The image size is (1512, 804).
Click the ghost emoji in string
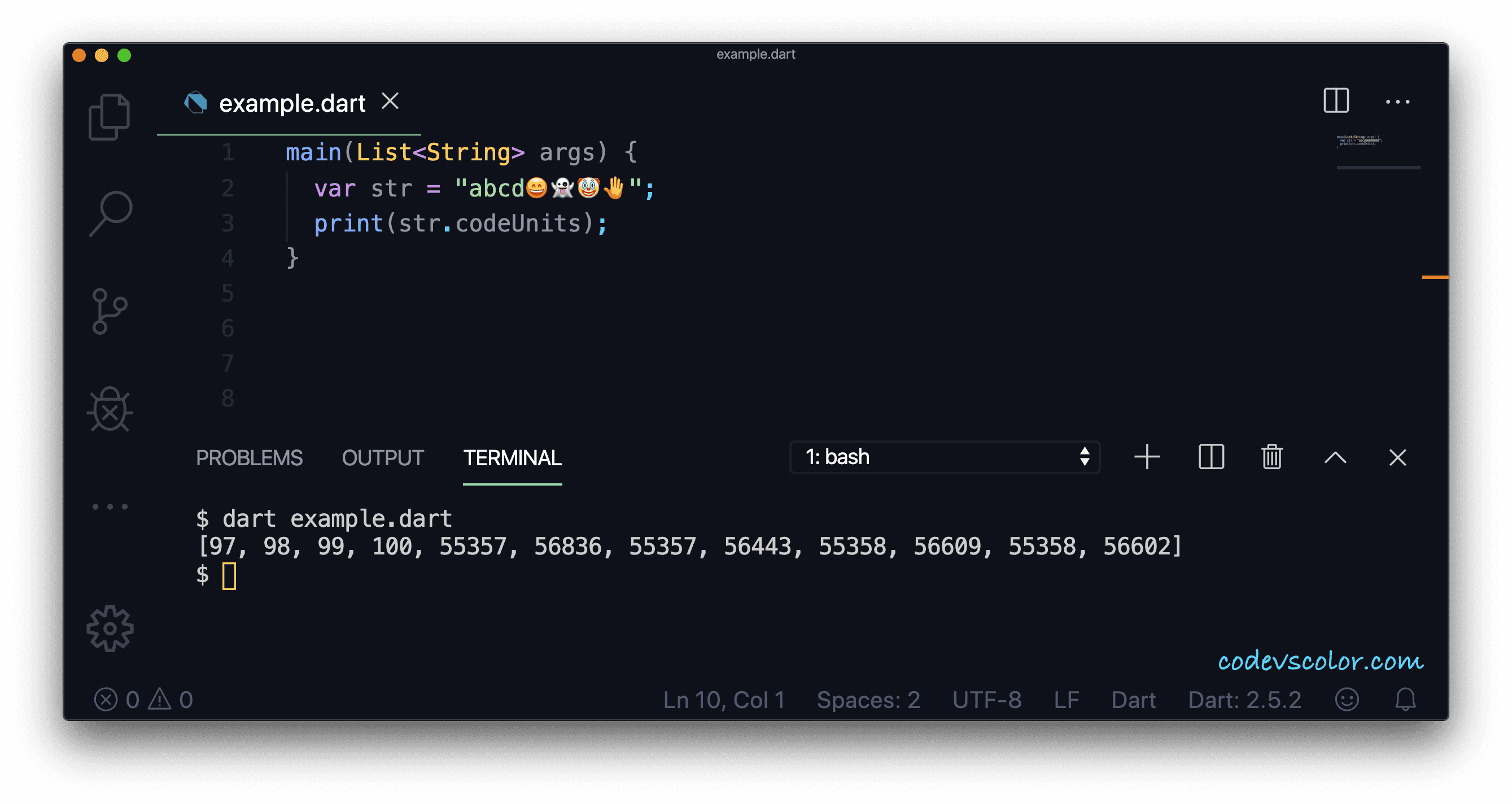tap(562, 189)
